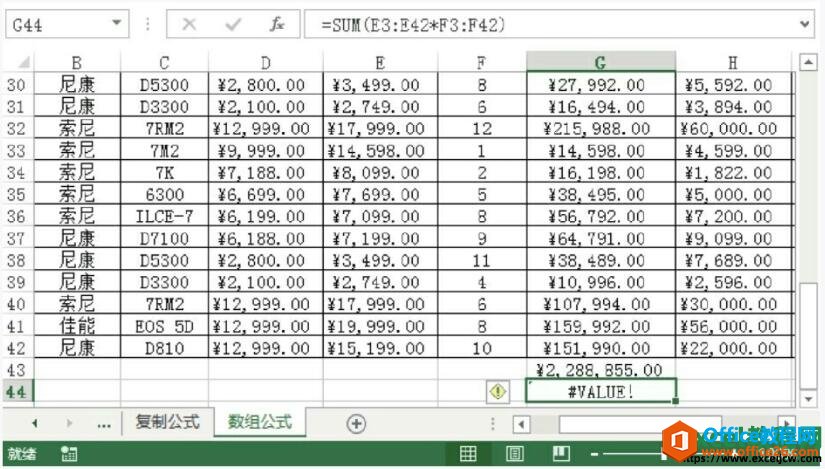
Task: Click zoom out minus button
Action: [595, 454]
